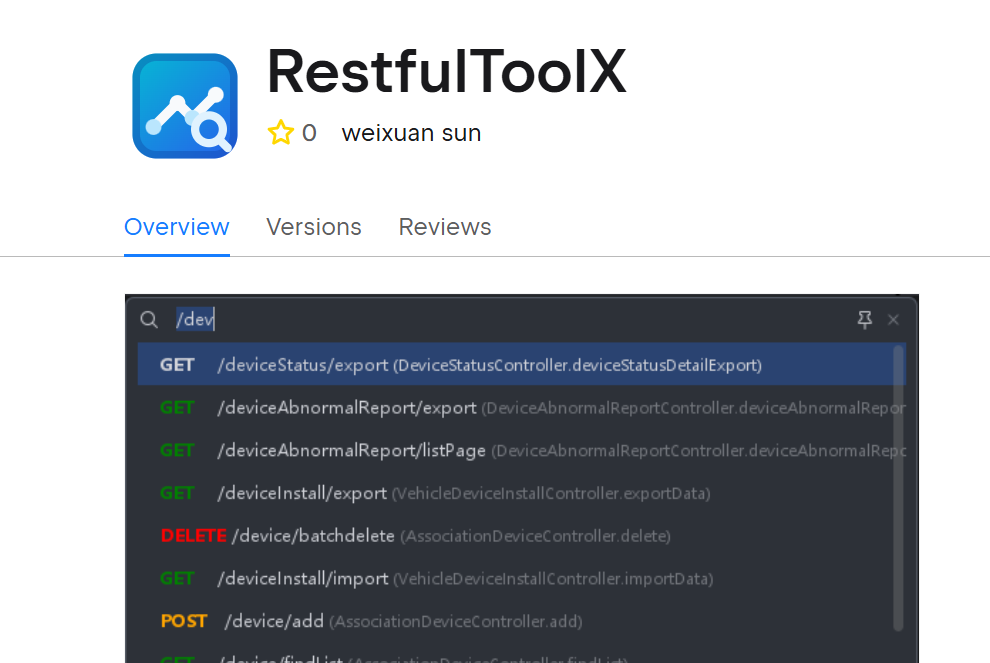Click the RestfulToolX plugin logo icon
The image size is (990, 663).
click(x=185, y=106)
